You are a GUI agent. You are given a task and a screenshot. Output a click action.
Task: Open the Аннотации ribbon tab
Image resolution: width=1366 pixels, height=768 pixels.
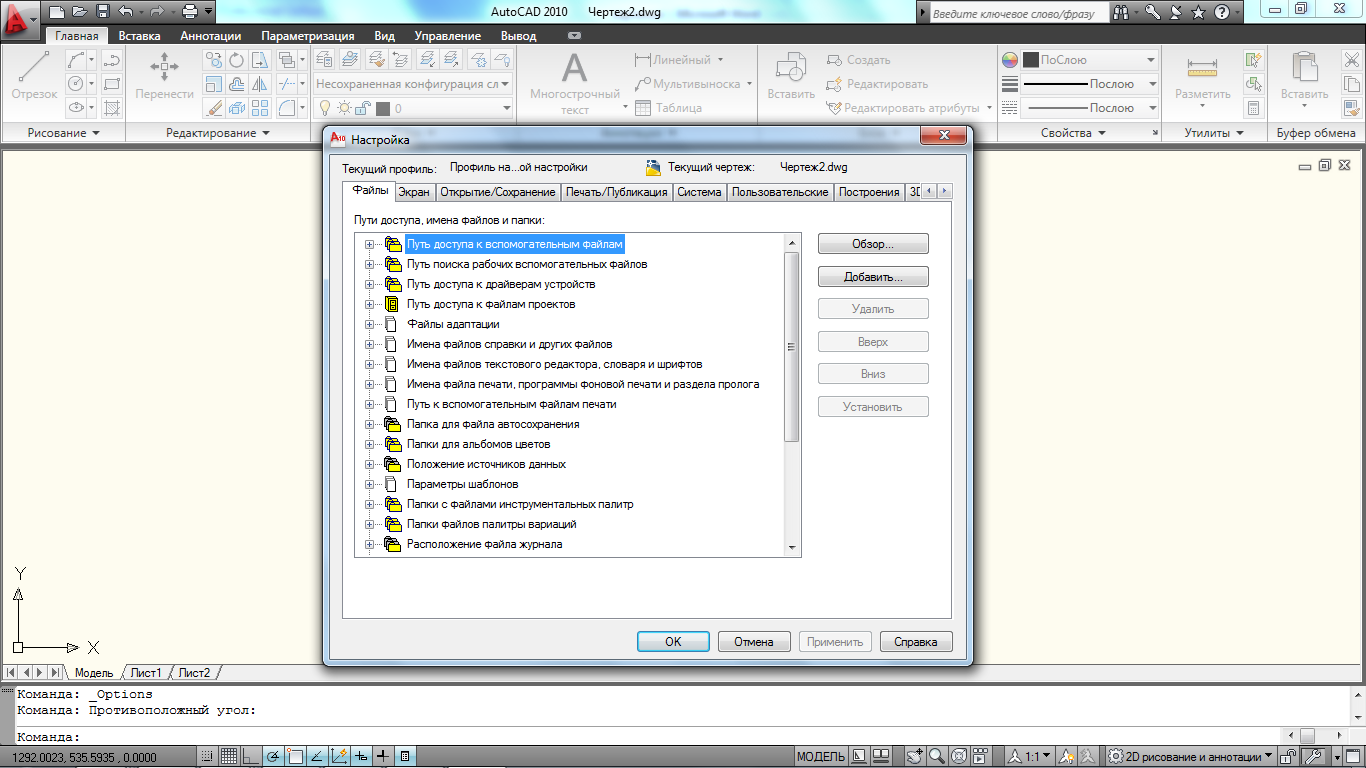(x=210, y=35)
